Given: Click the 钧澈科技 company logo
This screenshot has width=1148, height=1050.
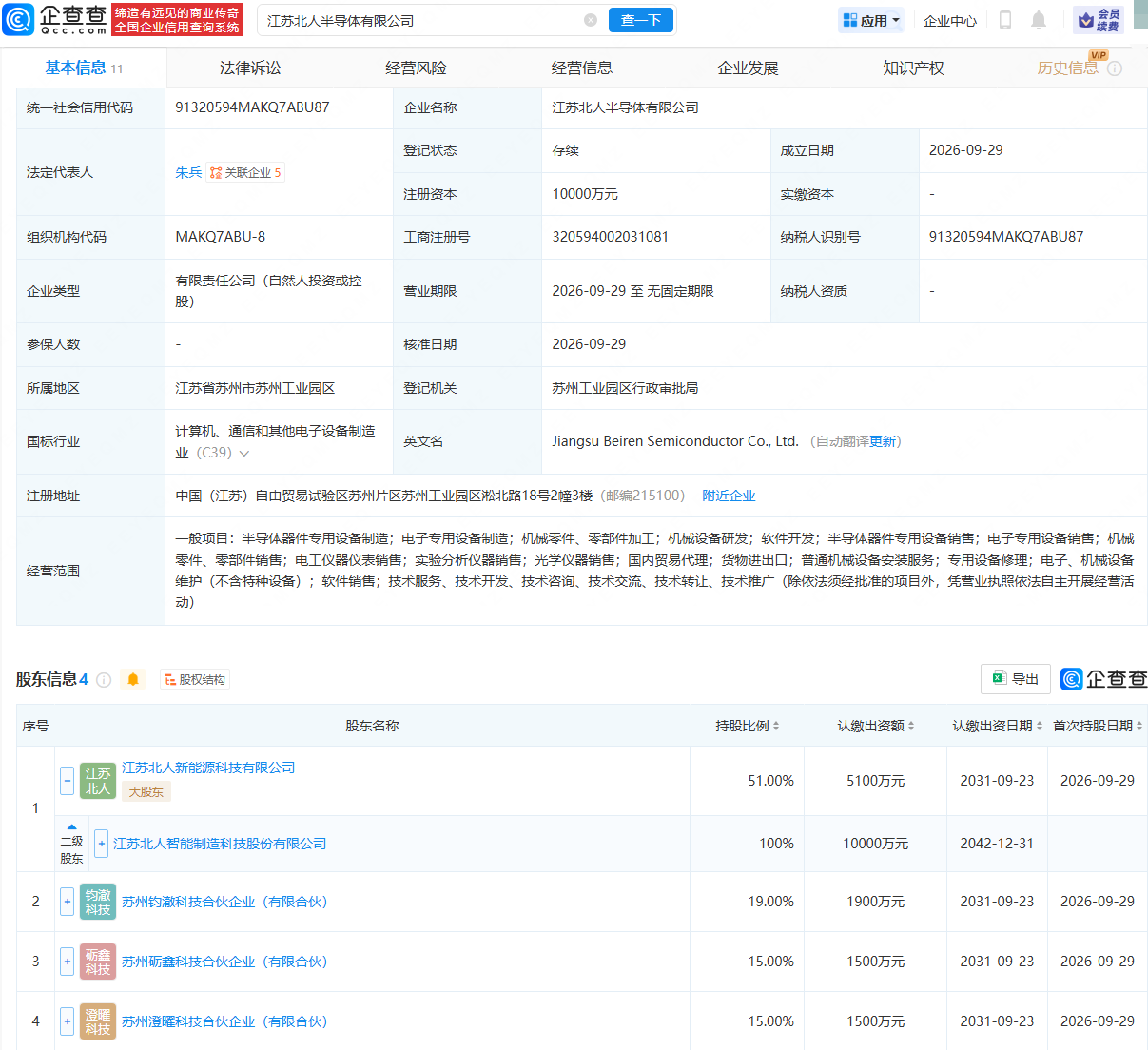Looking at the screenshot, I should click(98, 902).
